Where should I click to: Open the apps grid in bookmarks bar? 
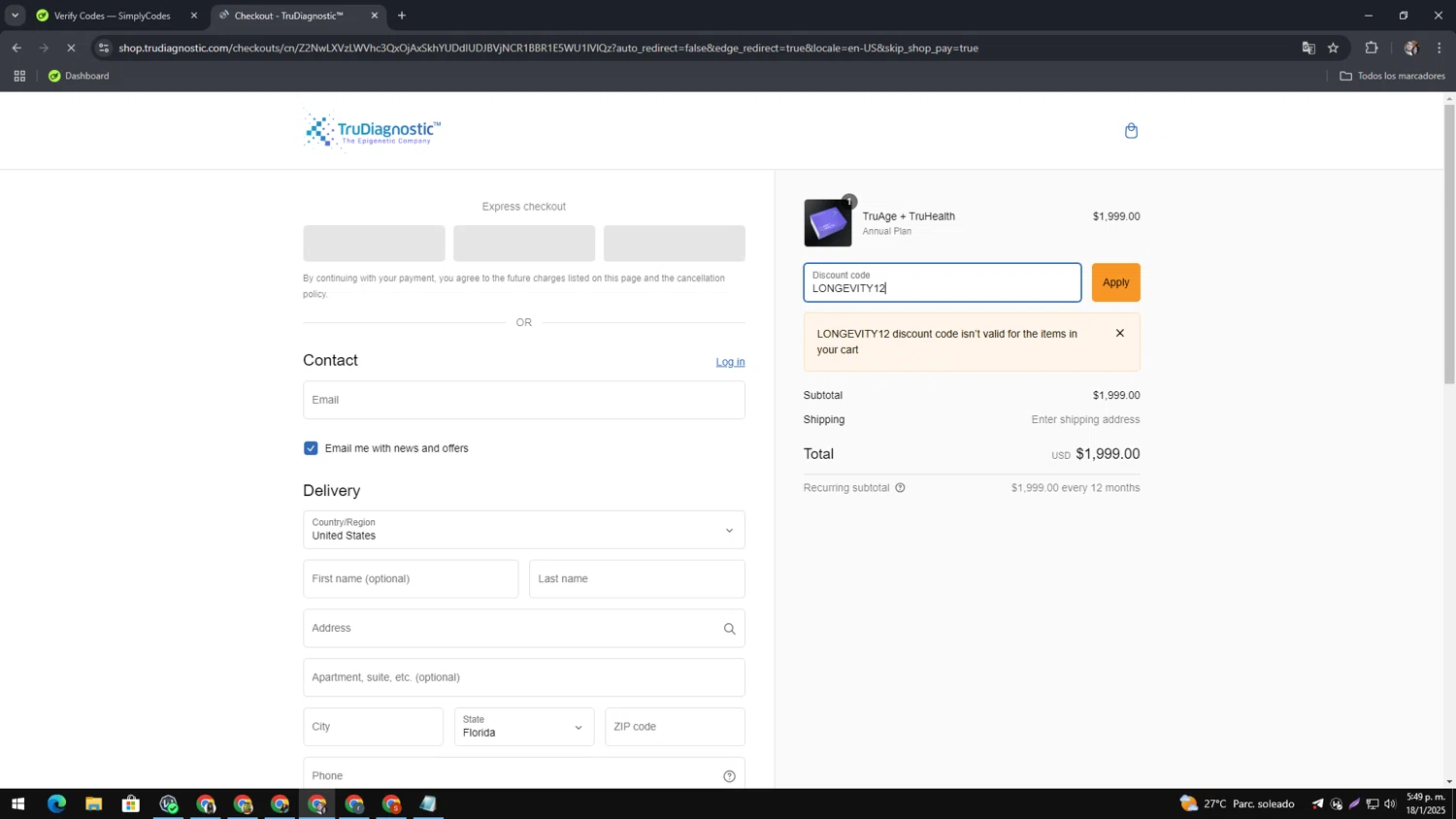[19, 76]
